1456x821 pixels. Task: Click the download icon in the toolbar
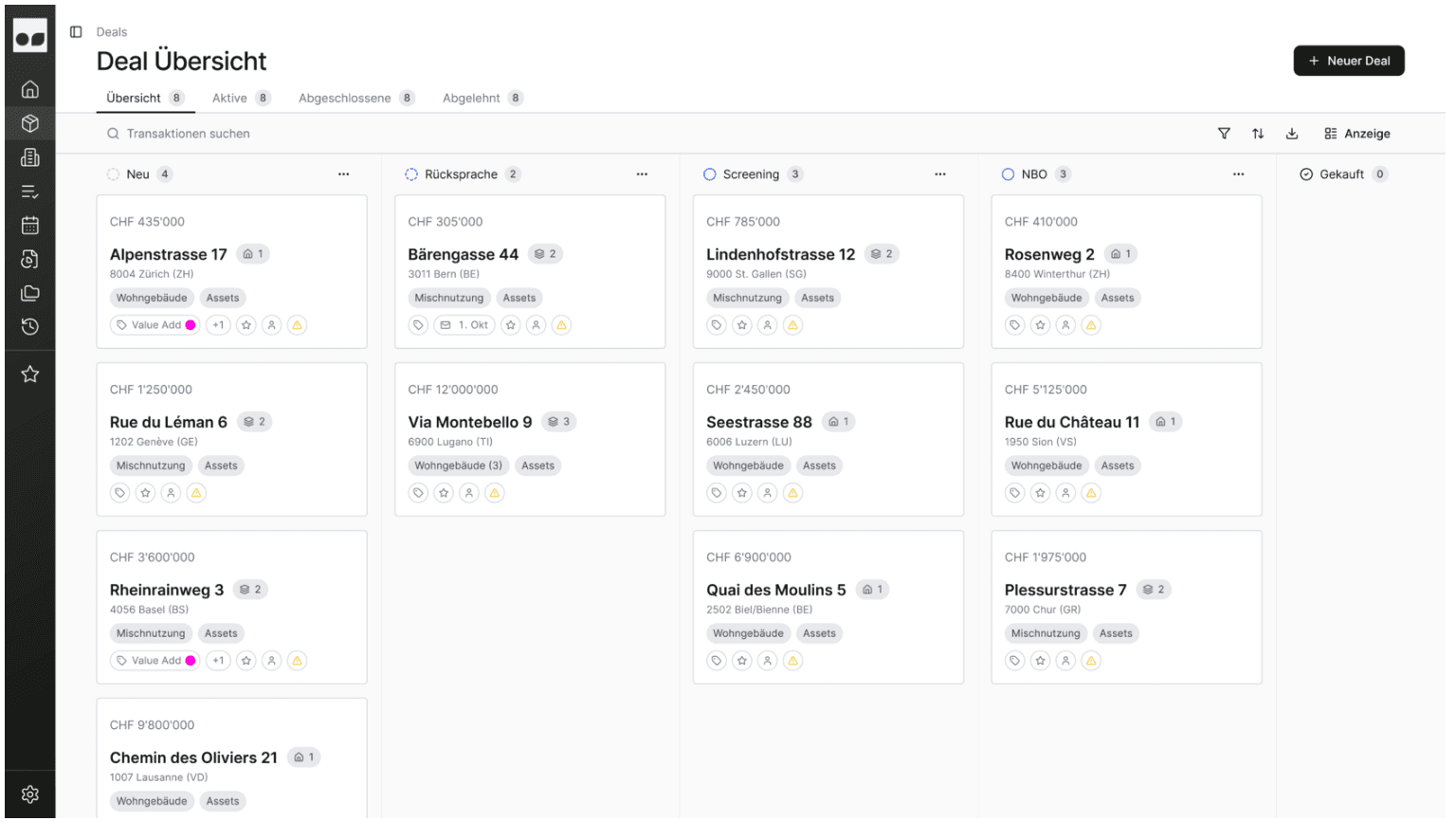tap(1292, 134)
